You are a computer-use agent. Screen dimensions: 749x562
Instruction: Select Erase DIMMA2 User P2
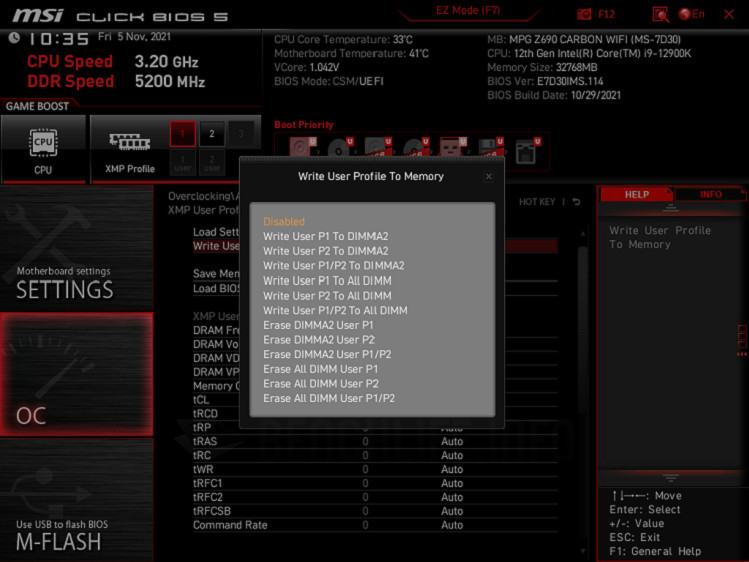pyautogui.click(x=319, y=340)
